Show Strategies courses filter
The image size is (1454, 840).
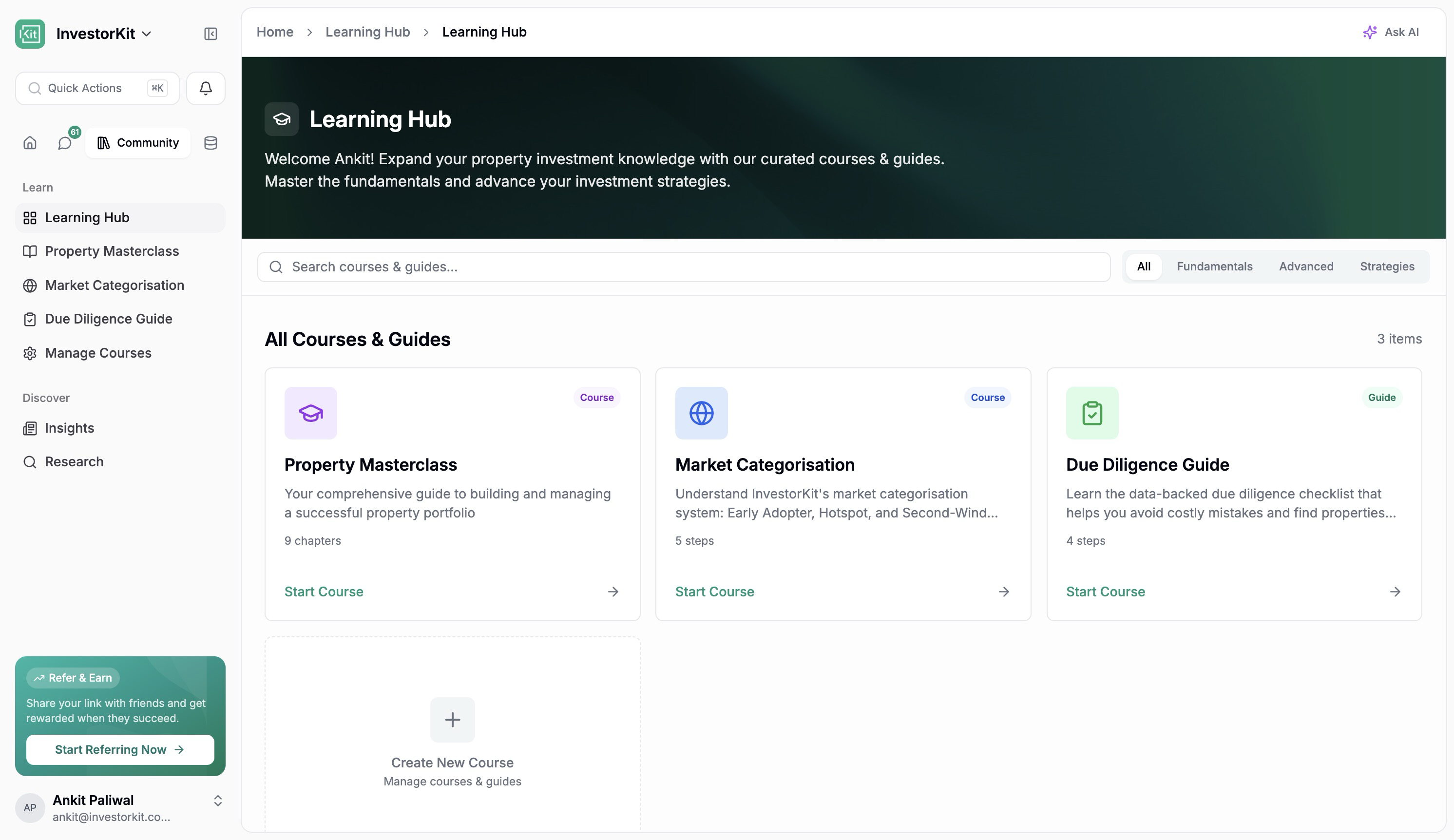[x=1386, y=267]
